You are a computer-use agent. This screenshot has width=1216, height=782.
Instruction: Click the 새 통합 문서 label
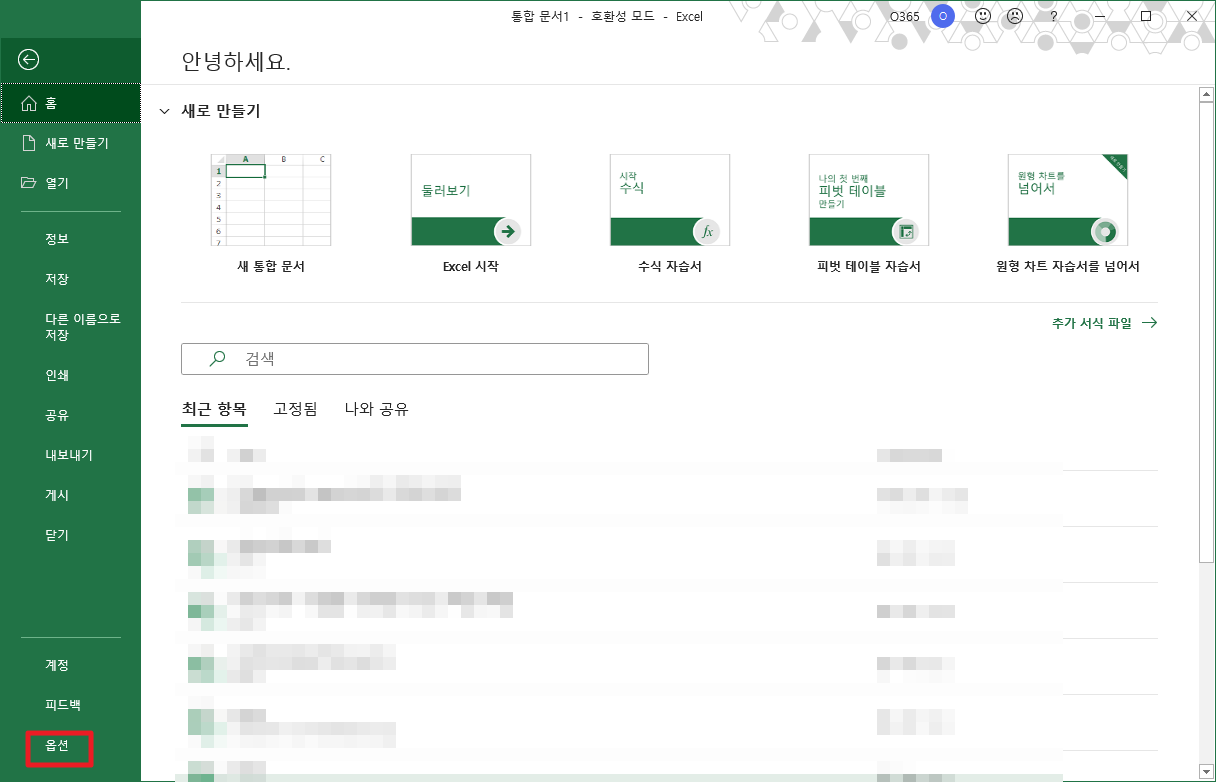tap(271, 267)
